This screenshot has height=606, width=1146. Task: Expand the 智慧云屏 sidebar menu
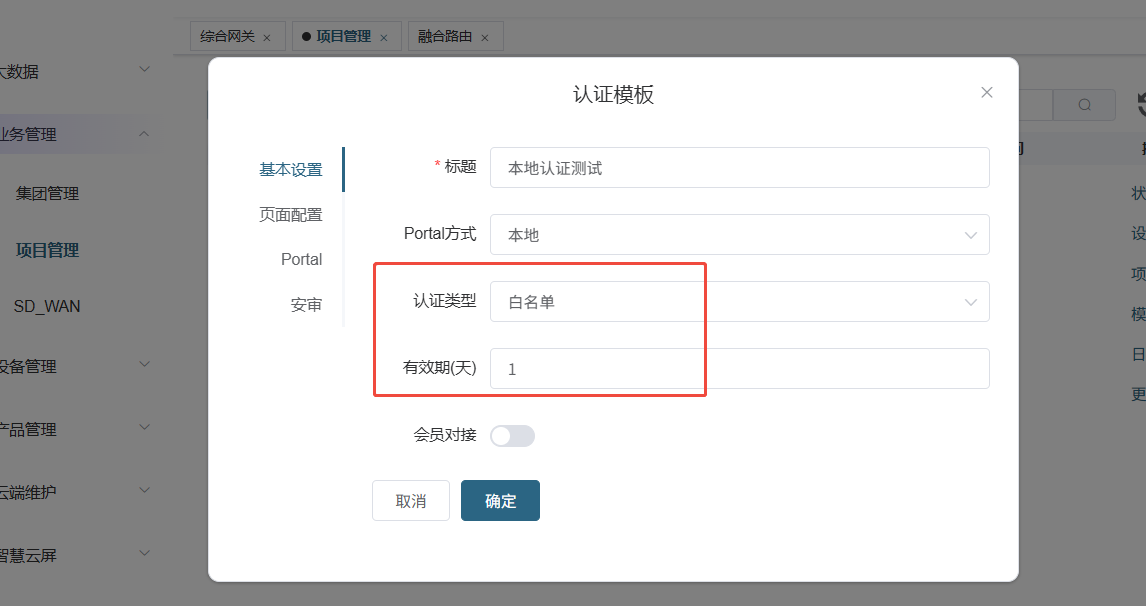pyautogui.click(x=144, y=554)
